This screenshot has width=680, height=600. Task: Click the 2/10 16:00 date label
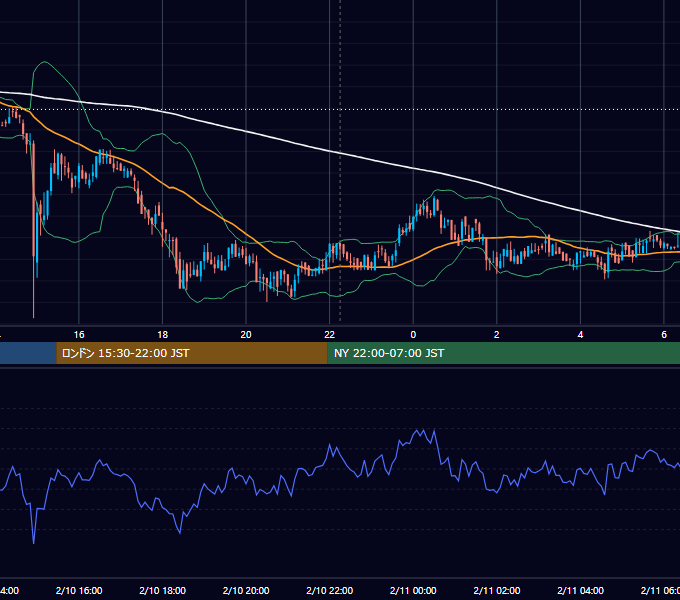point(79,590)
